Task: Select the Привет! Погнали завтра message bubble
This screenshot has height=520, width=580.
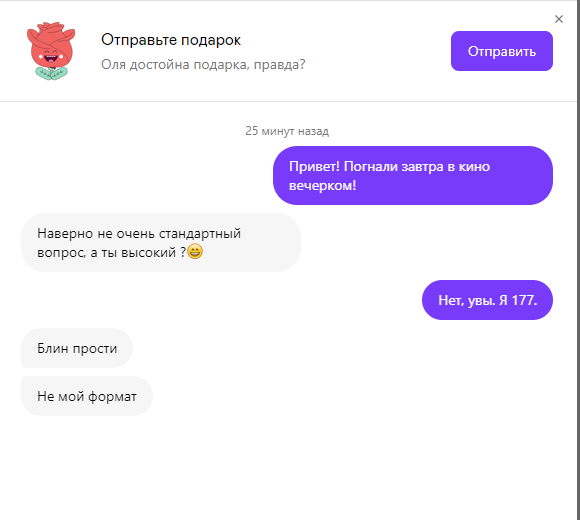Action: (x=413, y=176)
